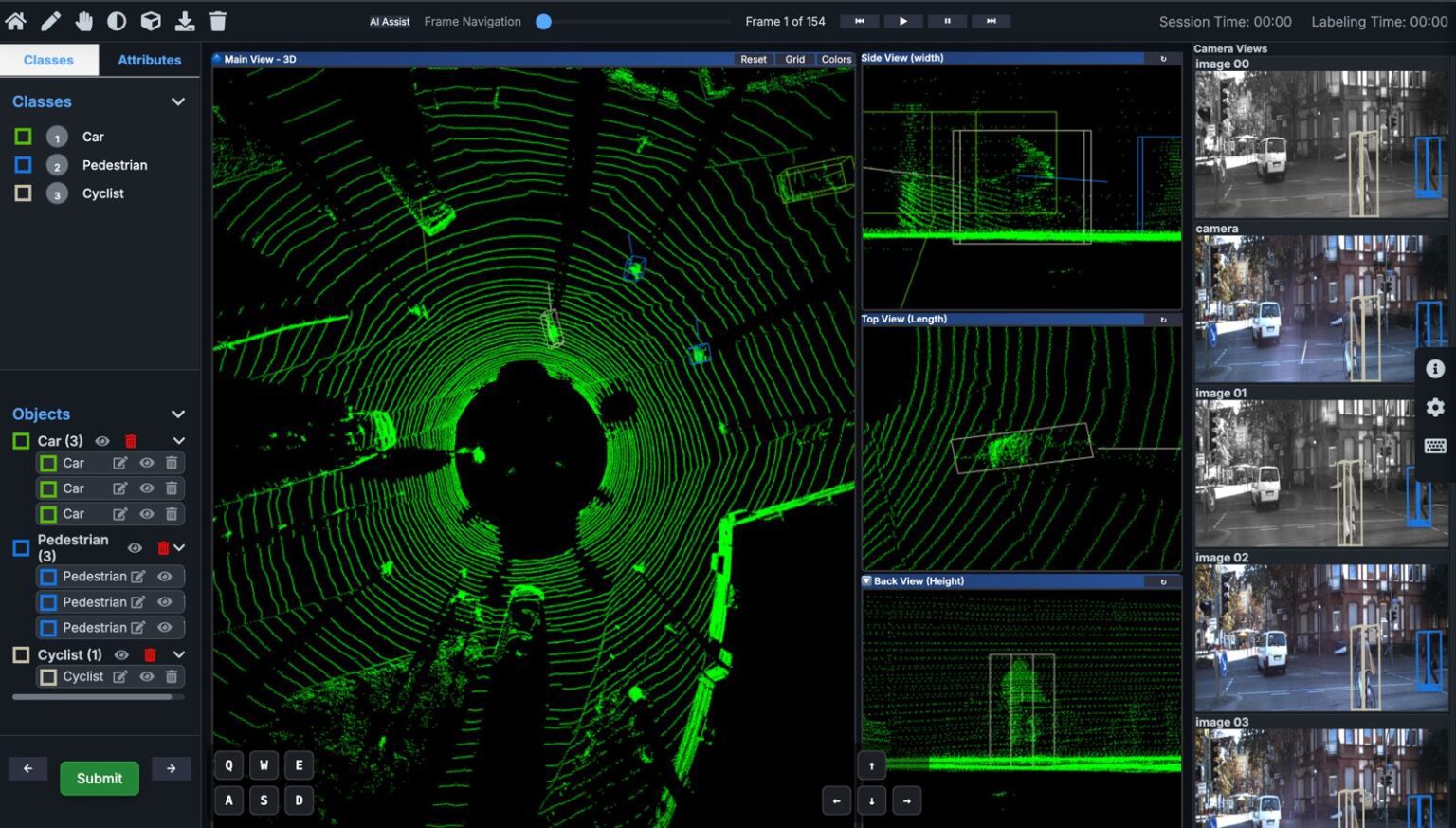Click Reset in the Main View header

[x=753, y=59]
